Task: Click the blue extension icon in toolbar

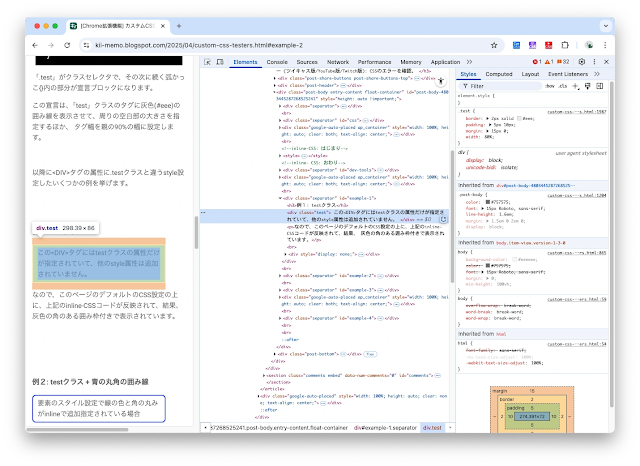Action: point(516,45)
